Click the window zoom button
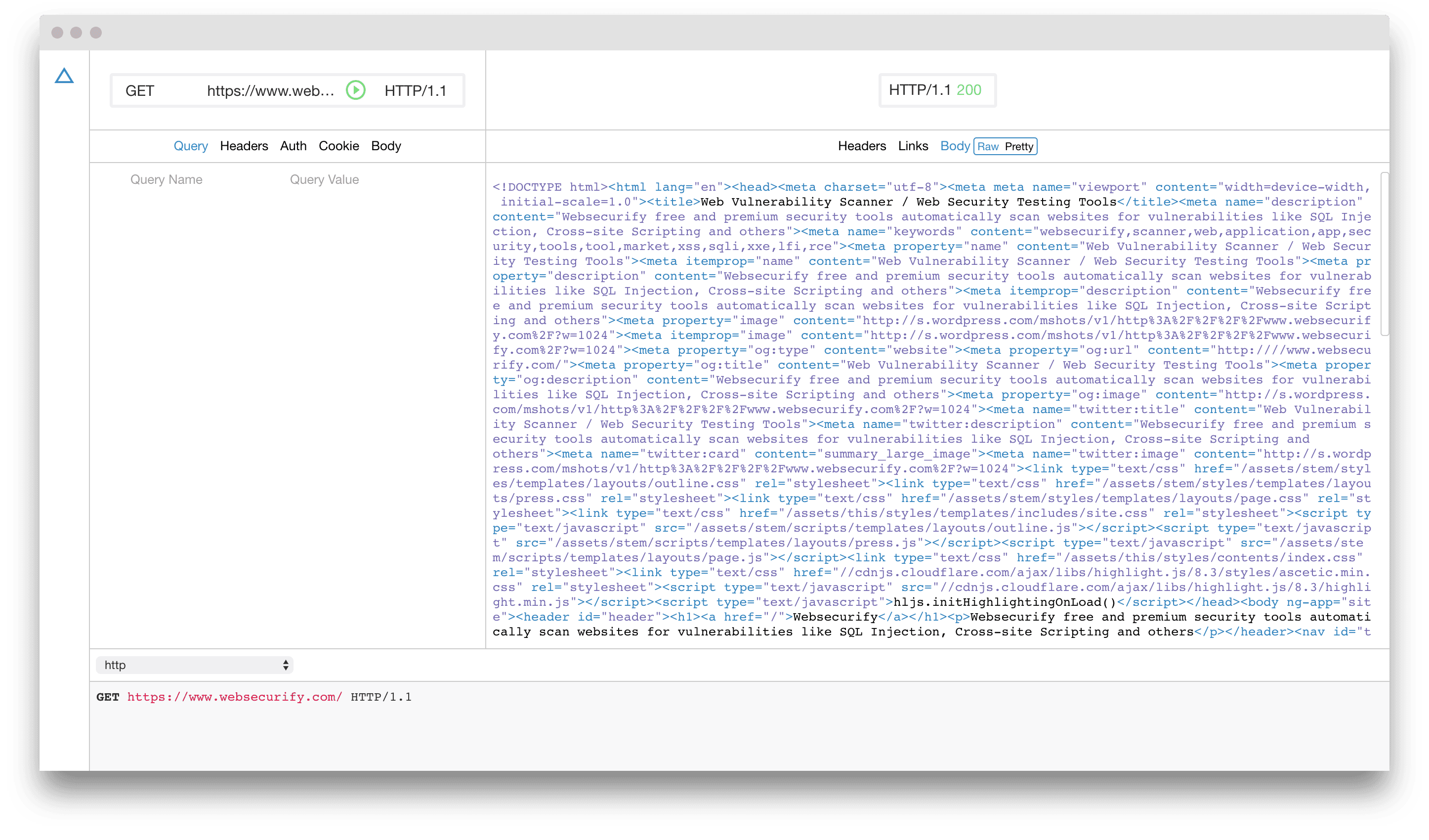Screen dimensions: 1429x840 click(x=96, y=32)
